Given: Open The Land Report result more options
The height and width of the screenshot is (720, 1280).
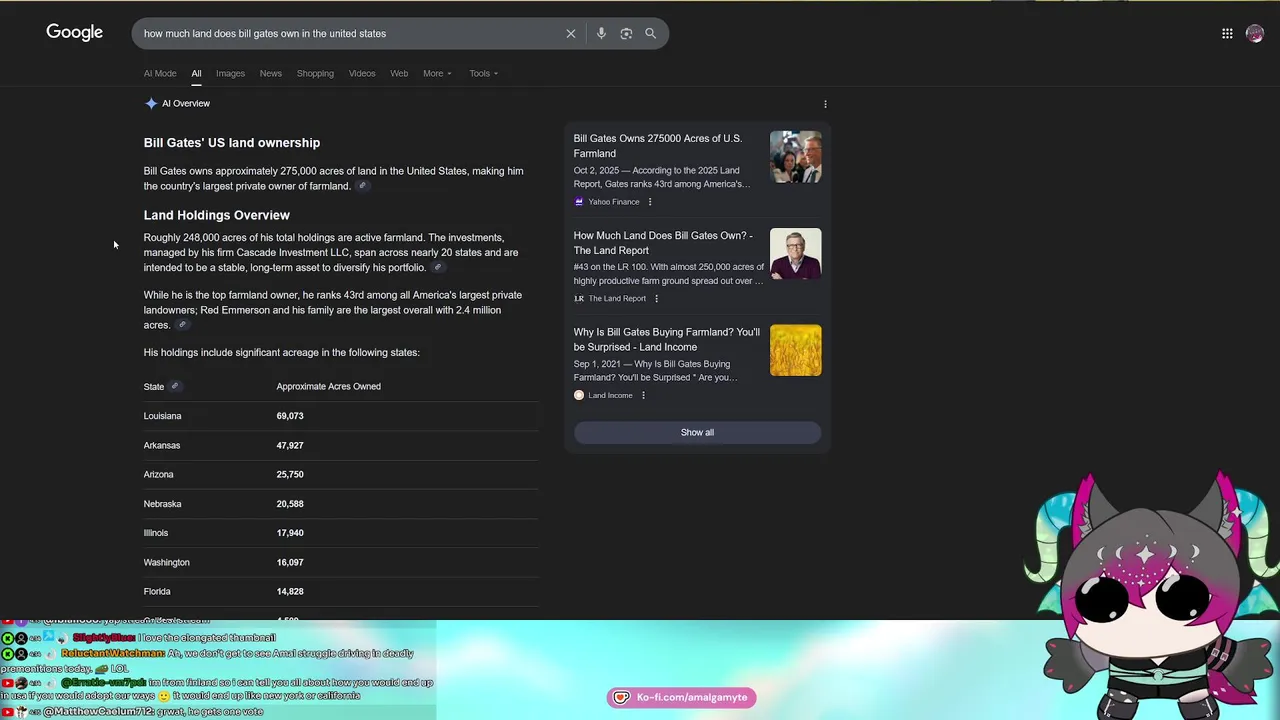Looking at the screenshot, I should (656, 299).
